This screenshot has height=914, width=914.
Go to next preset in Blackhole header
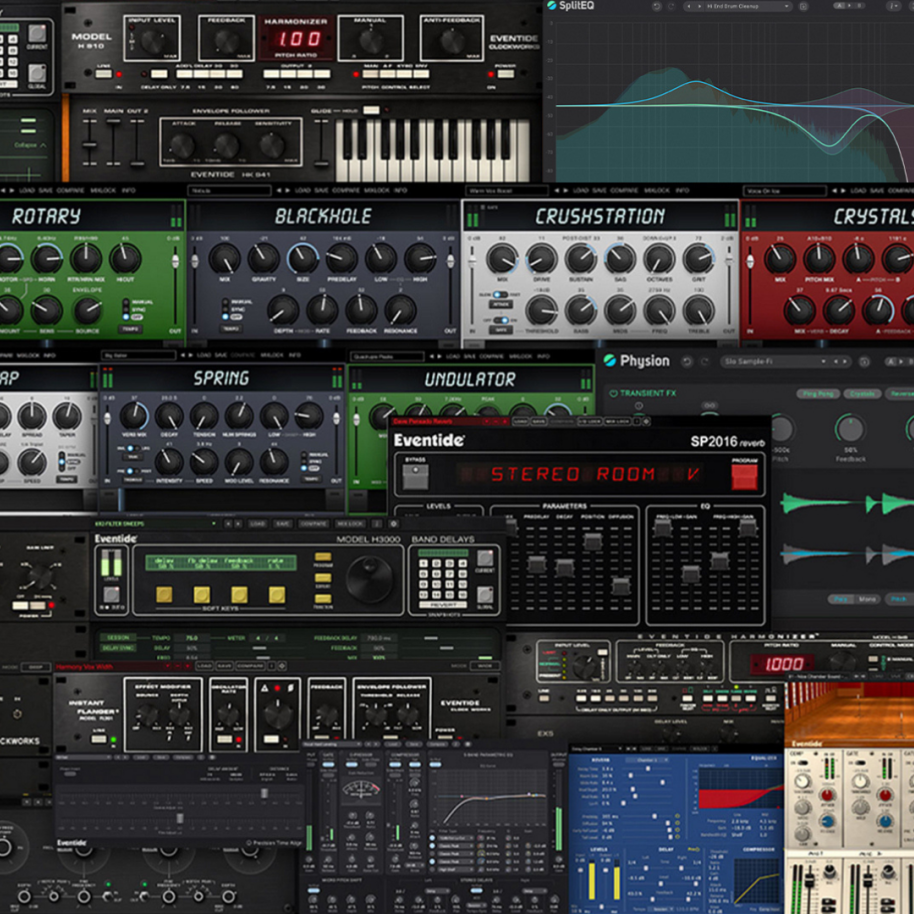point(287,190)
